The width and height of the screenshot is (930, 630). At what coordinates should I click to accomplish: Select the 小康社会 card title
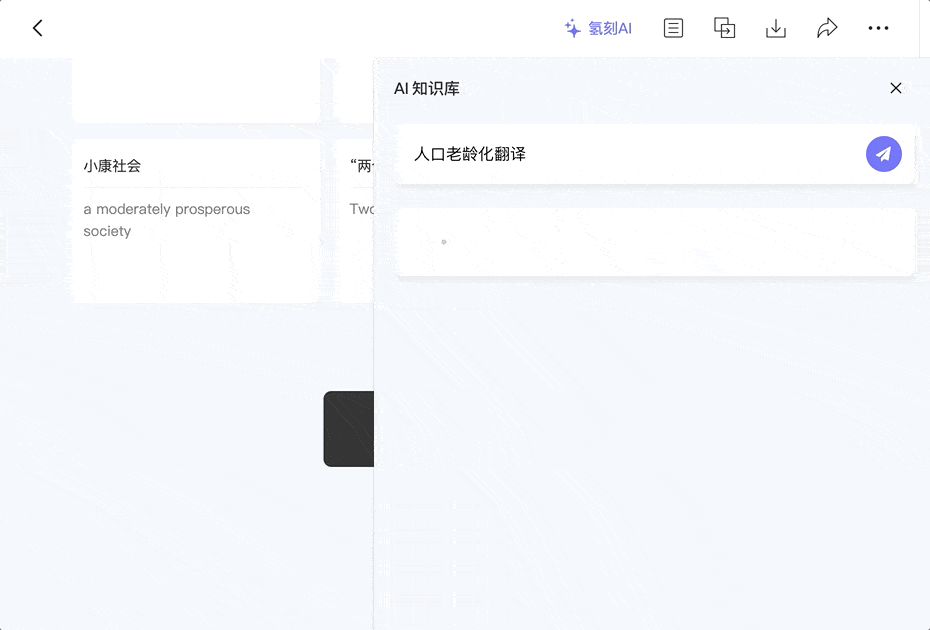(112, 166)
